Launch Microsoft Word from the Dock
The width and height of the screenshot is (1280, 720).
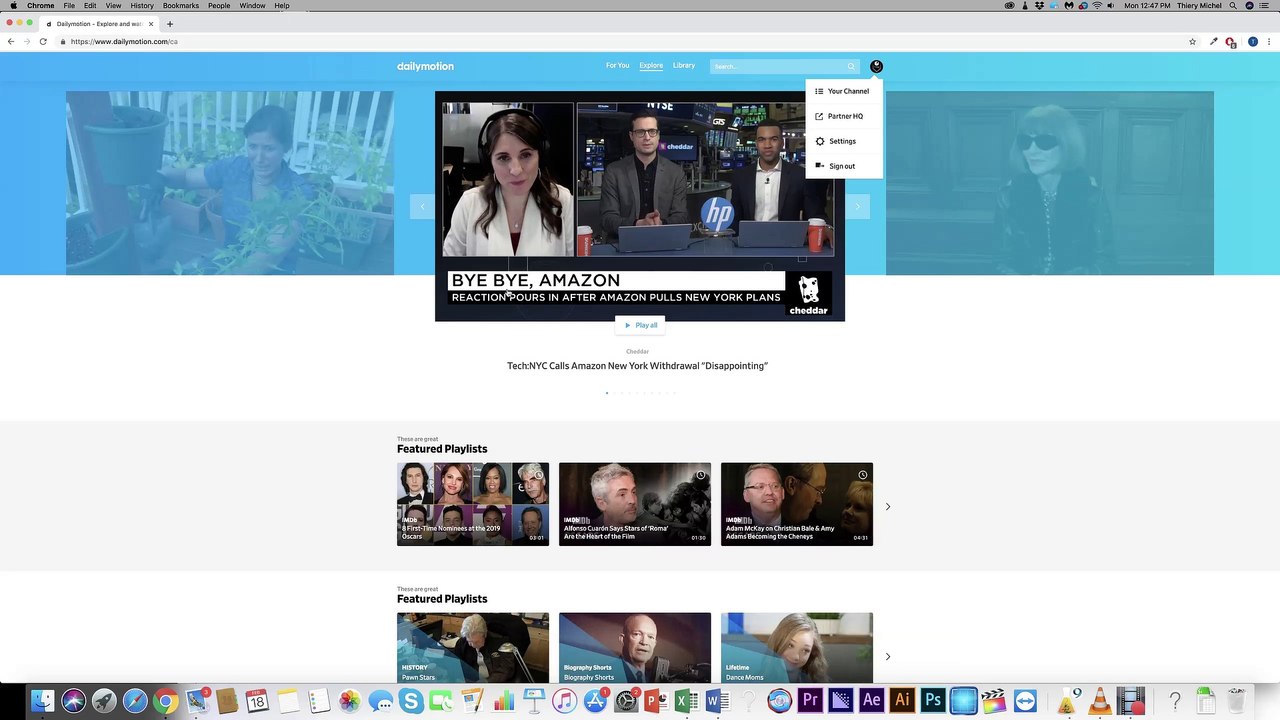pyautogui.click(x=717, y=701)
